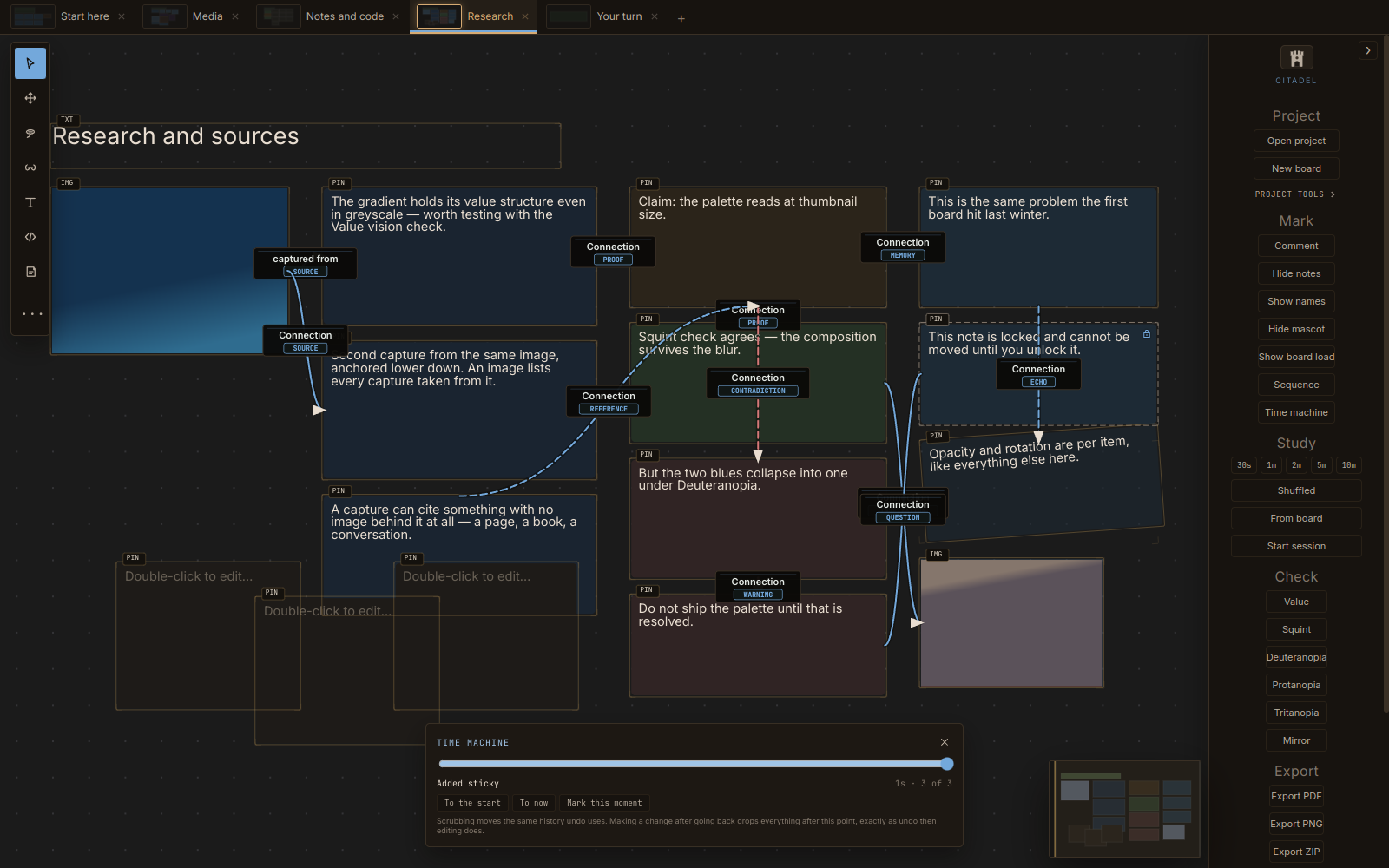Turn on Tritanopia simulation

[x=1296, y=713]
